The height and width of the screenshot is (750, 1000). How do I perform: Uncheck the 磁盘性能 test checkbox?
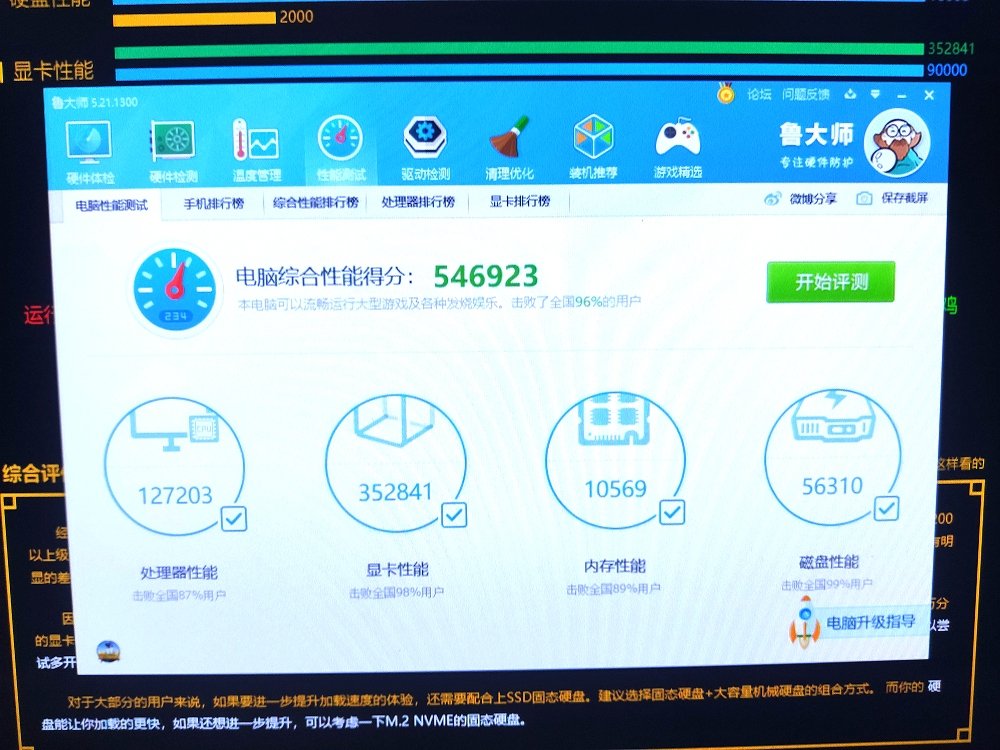(x=886, y=508)
